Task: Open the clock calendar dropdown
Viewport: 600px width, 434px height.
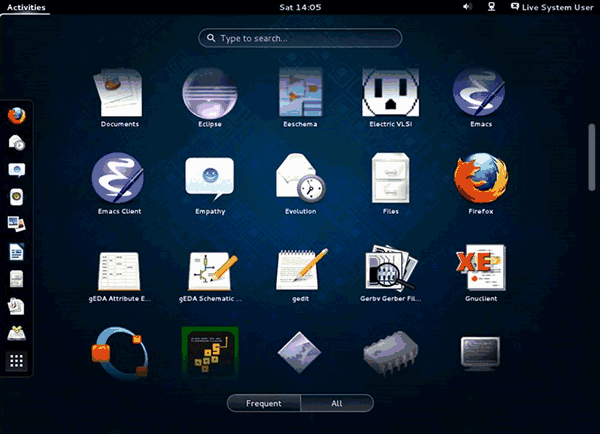Action: 300,7
